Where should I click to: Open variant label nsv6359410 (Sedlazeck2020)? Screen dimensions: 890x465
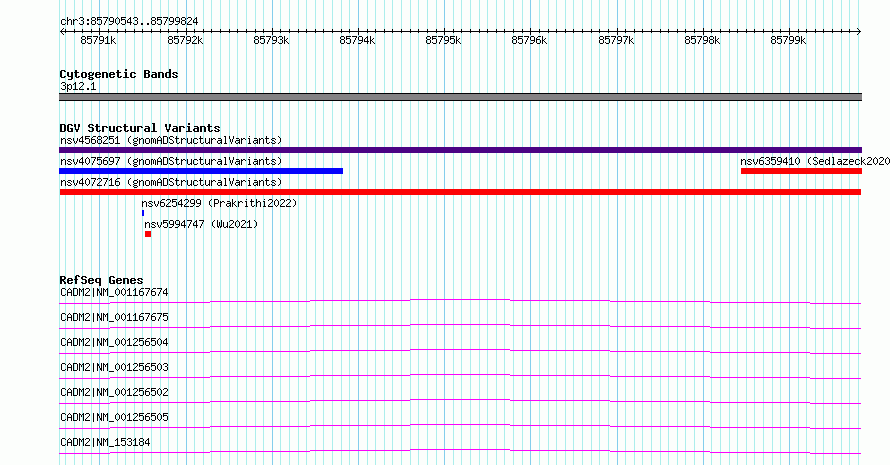tap(815, 161)
